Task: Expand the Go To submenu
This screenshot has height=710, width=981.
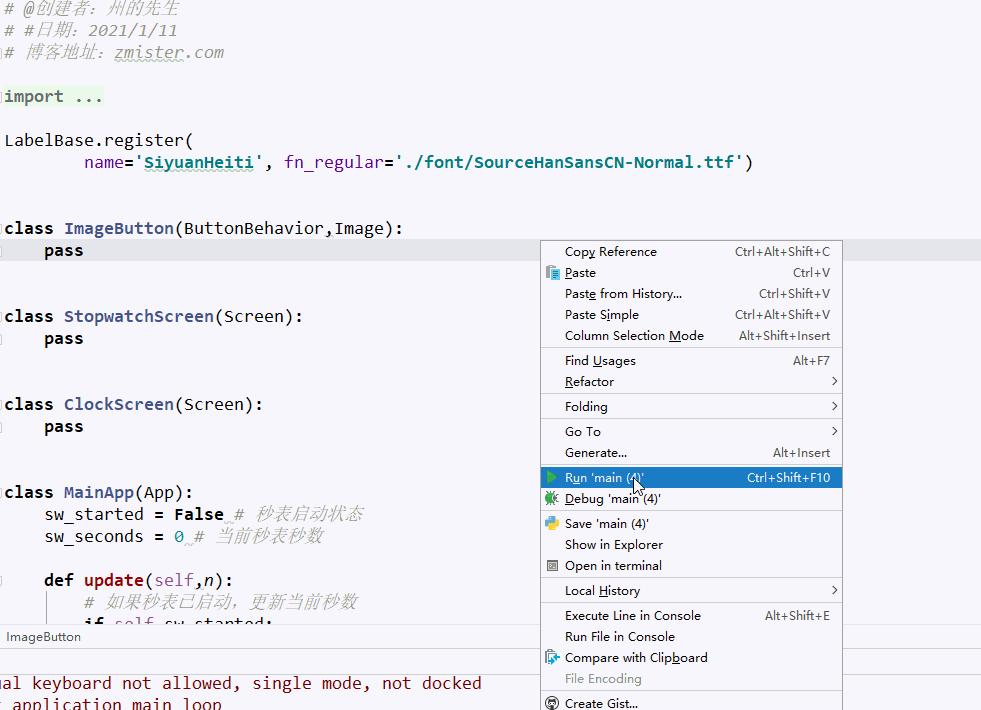Action: coord(581,431)
